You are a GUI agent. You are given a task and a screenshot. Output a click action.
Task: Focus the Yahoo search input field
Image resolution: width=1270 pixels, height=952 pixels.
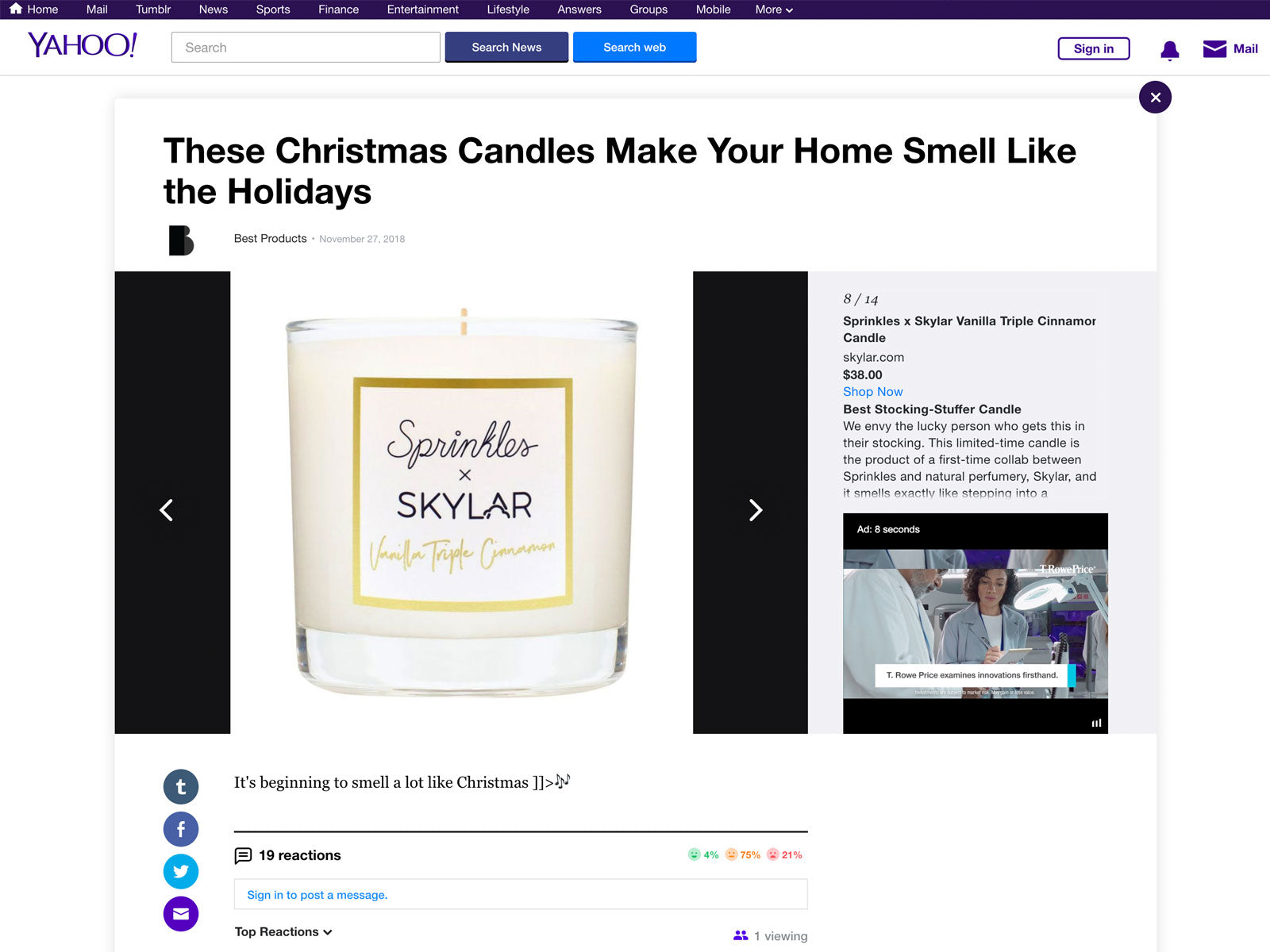(306, 47)
